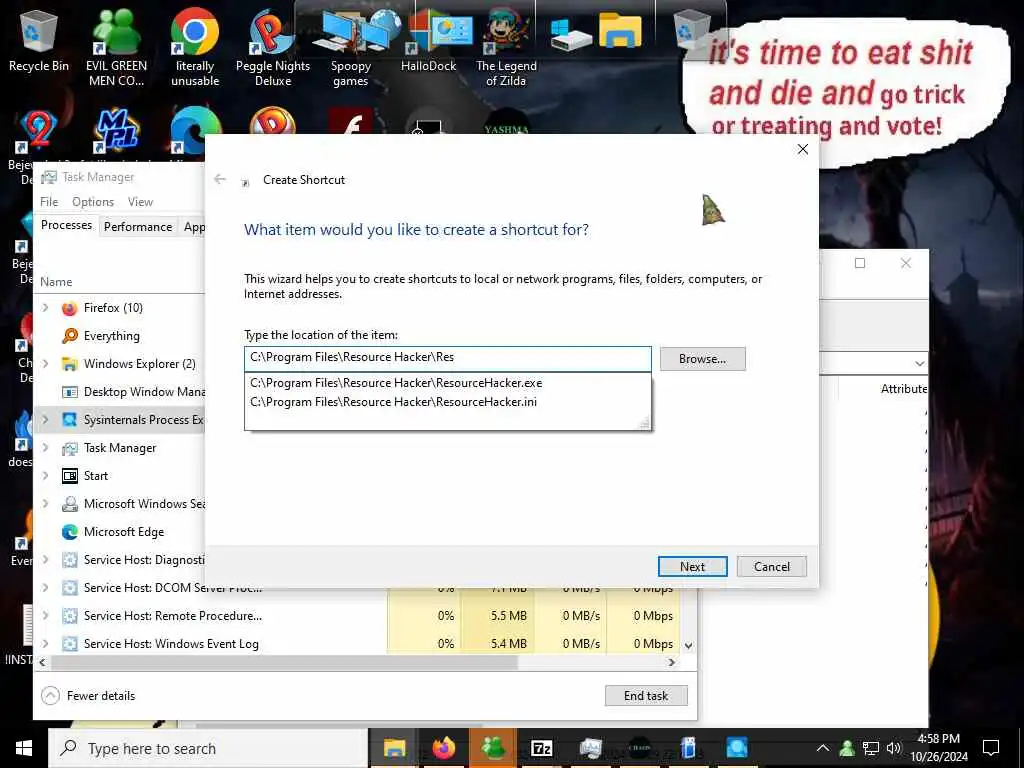
Task: Launch the HalloDock desktop shortcut
Action: pos(428,40)
